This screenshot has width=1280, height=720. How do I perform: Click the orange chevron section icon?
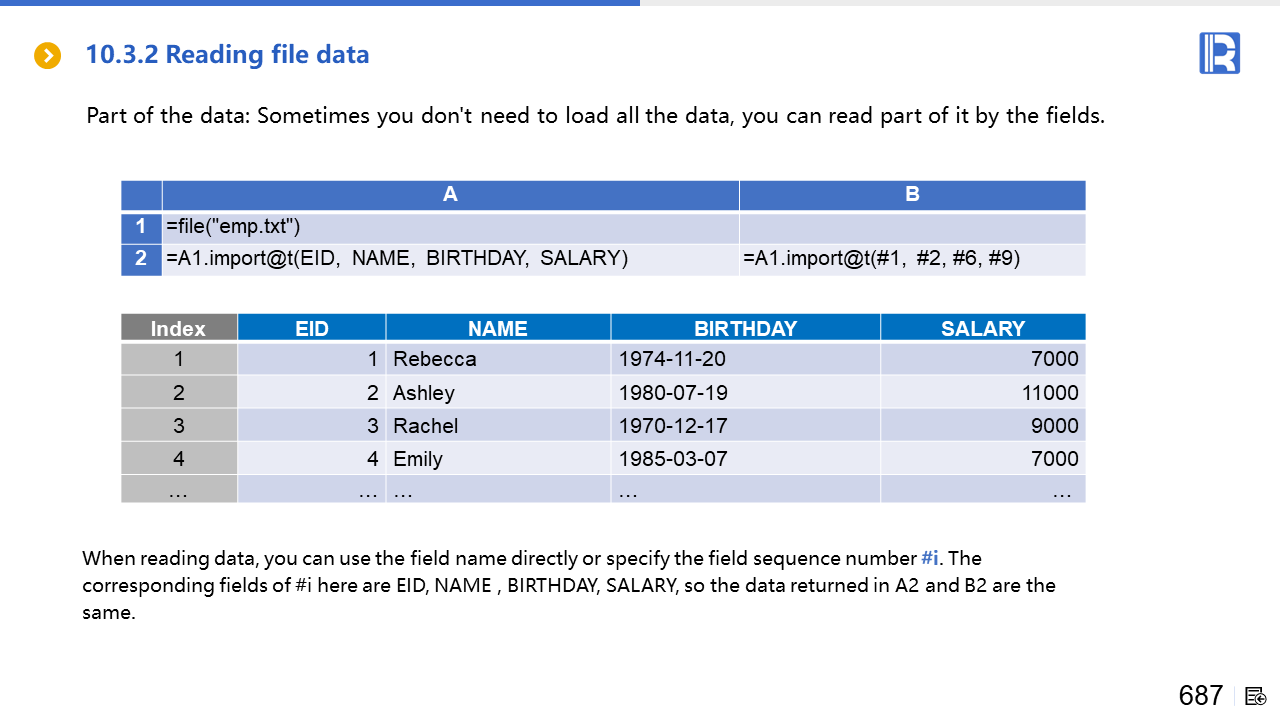[47, 55]
